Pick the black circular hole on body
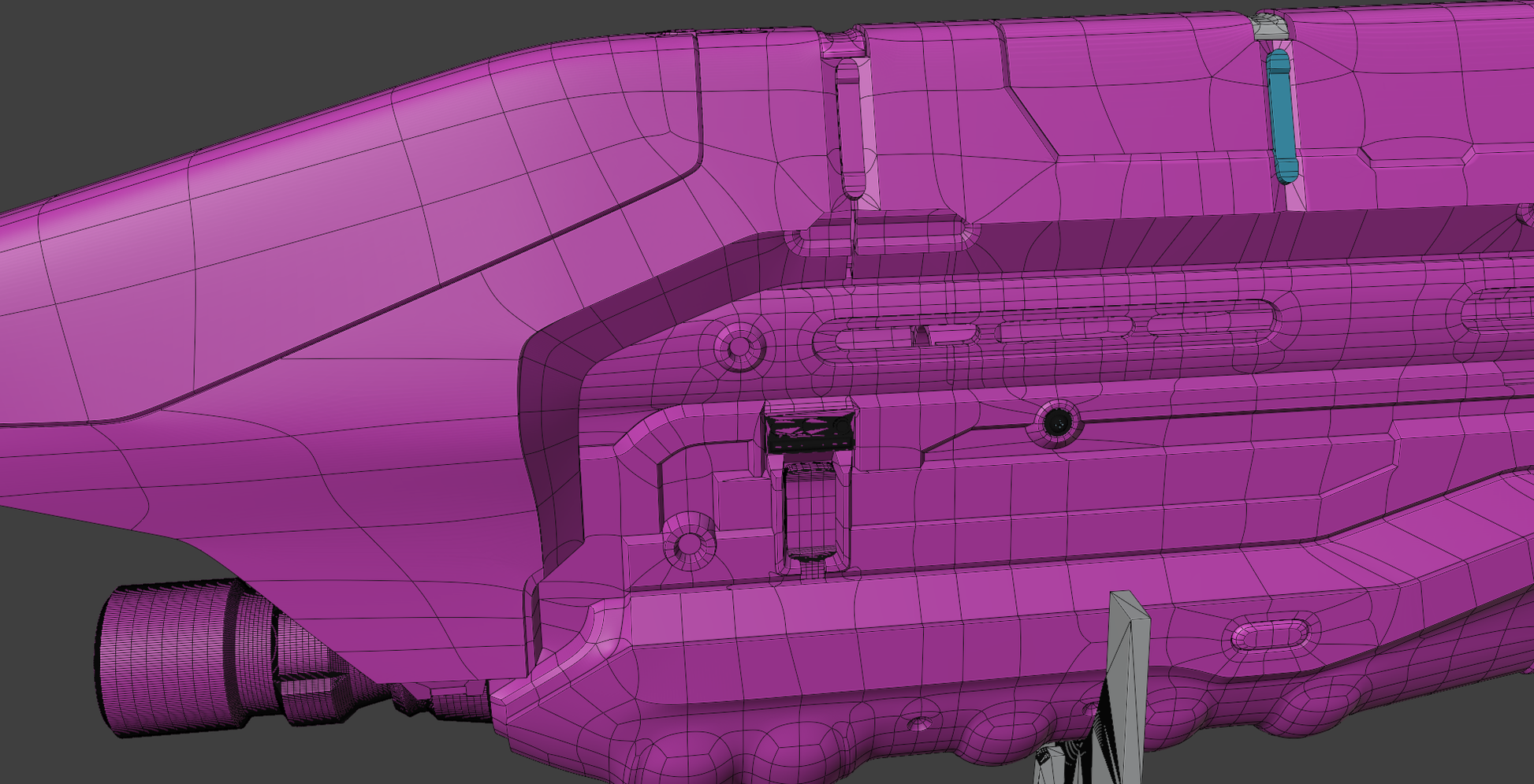This screenshot has width=1534, height=784. point(1057,423)
